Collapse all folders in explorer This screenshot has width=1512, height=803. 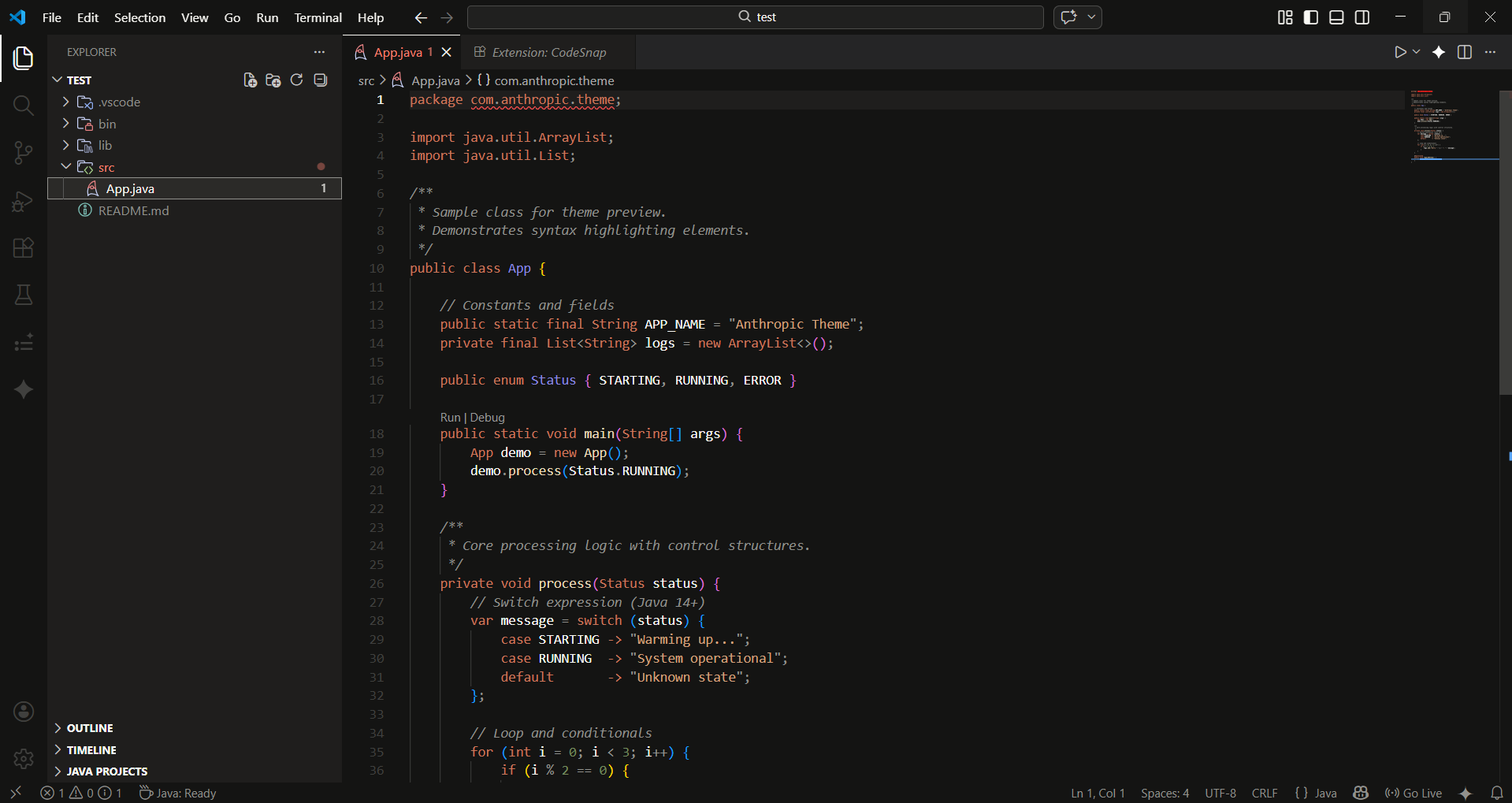click(320, 80)
